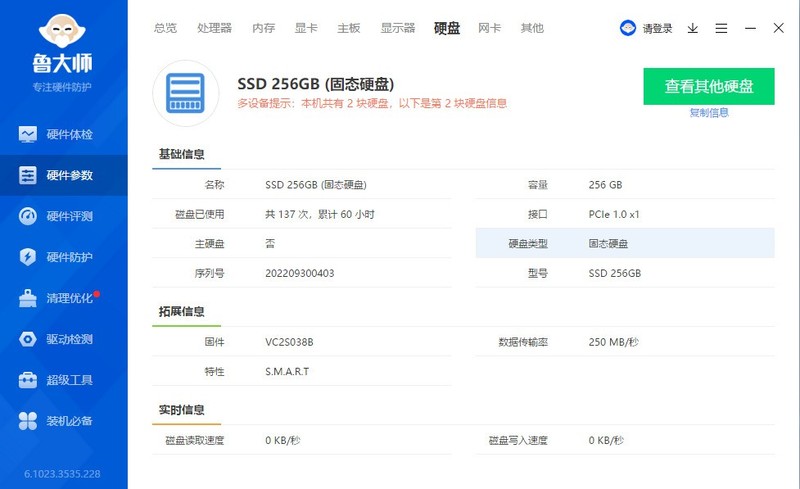This screenshot has height=489, width=800.
Task: Click the S.M.A.R.T feature value
Action: tap(287, 372)
